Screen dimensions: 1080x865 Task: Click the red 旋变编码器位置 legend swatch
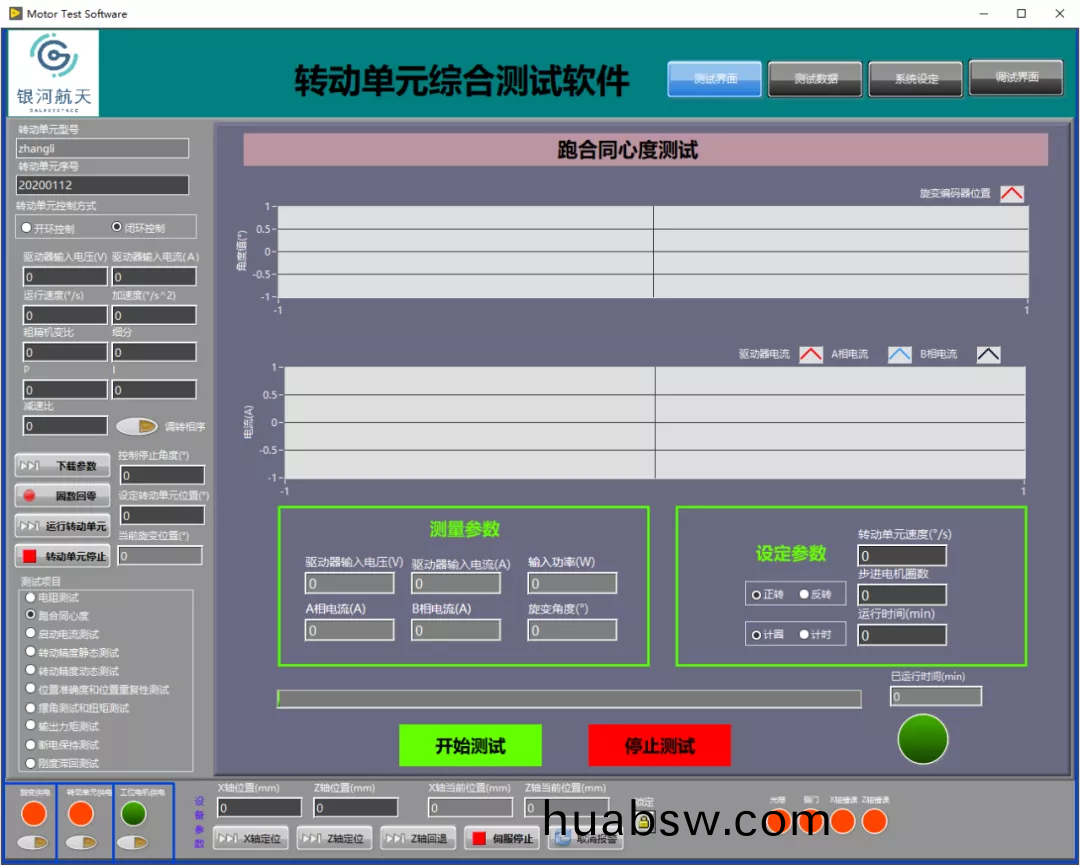tap(1012, 194)
